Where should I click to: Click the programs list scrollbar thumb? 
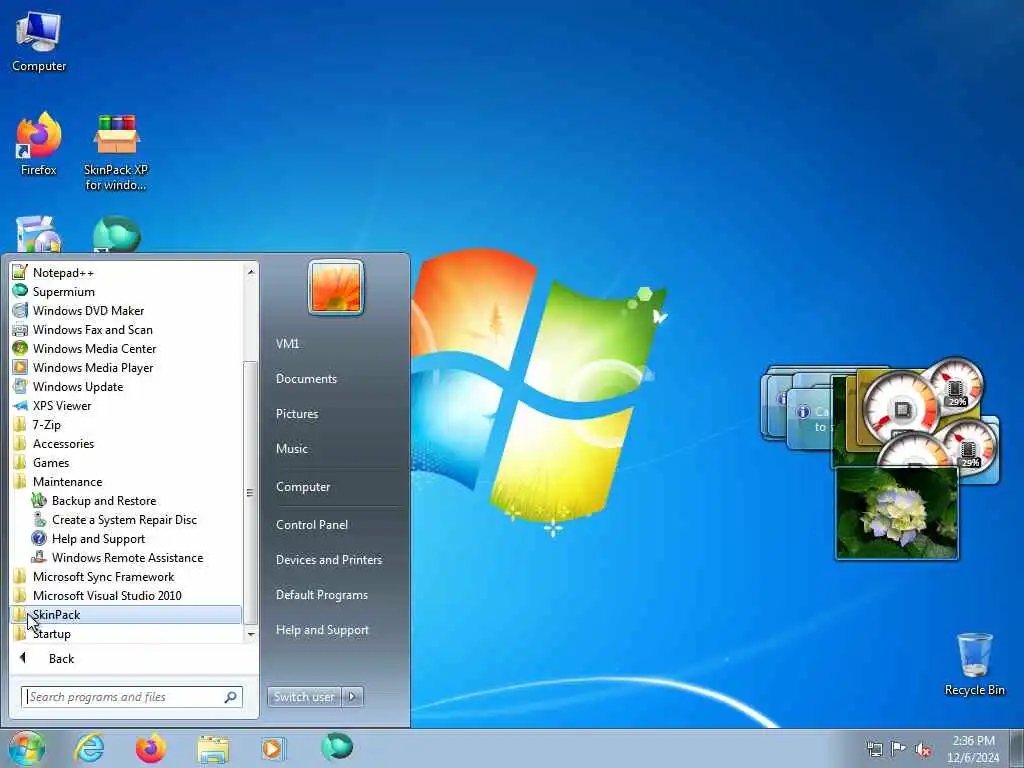(251, 493)
